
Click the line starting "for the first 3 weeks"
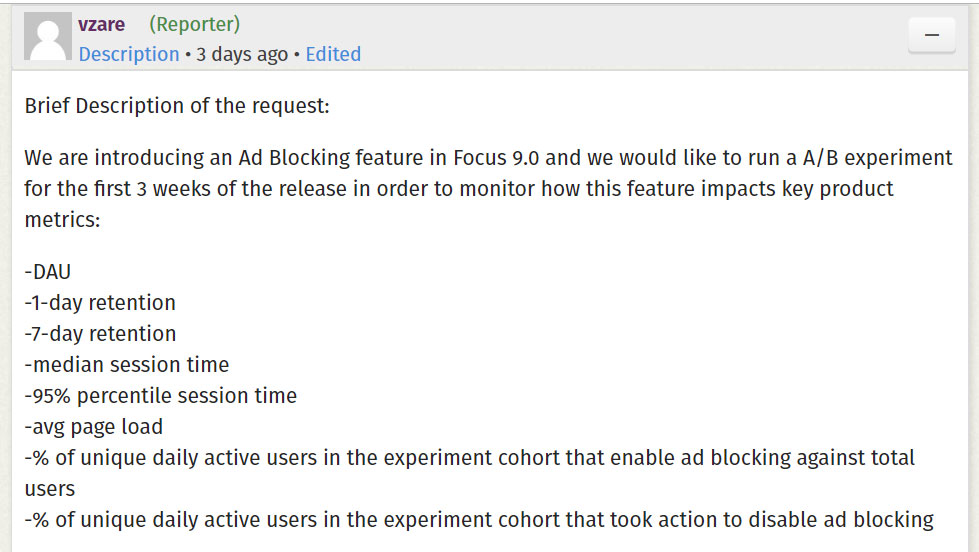(x=459, y=189)
